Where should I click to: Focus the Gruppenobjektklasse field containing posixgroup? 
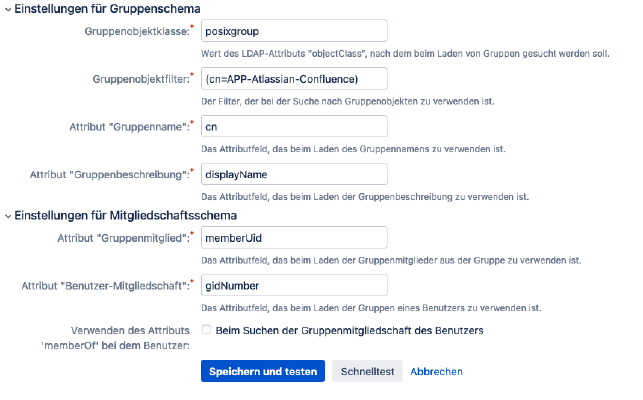pos(294,31)
